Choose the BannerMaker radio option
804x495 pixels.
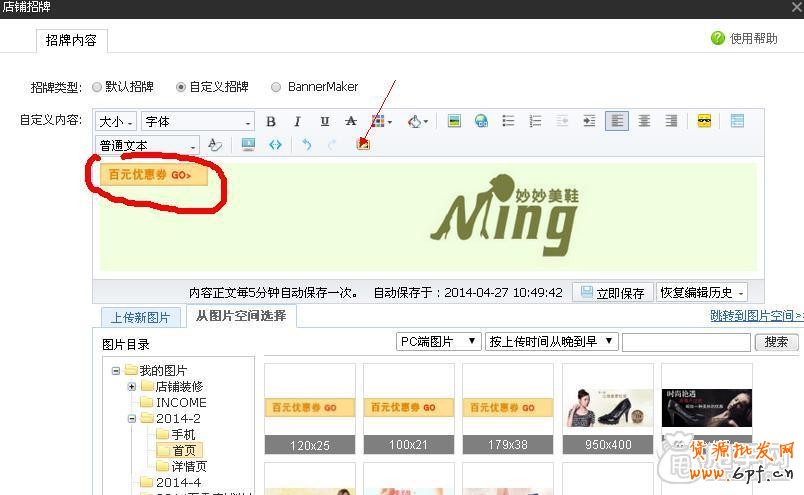(276, 87)
